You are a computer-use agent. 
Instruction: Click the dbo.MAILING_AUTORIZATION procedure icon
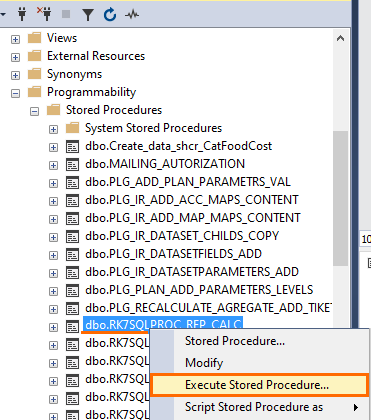(x=72, y=164)
